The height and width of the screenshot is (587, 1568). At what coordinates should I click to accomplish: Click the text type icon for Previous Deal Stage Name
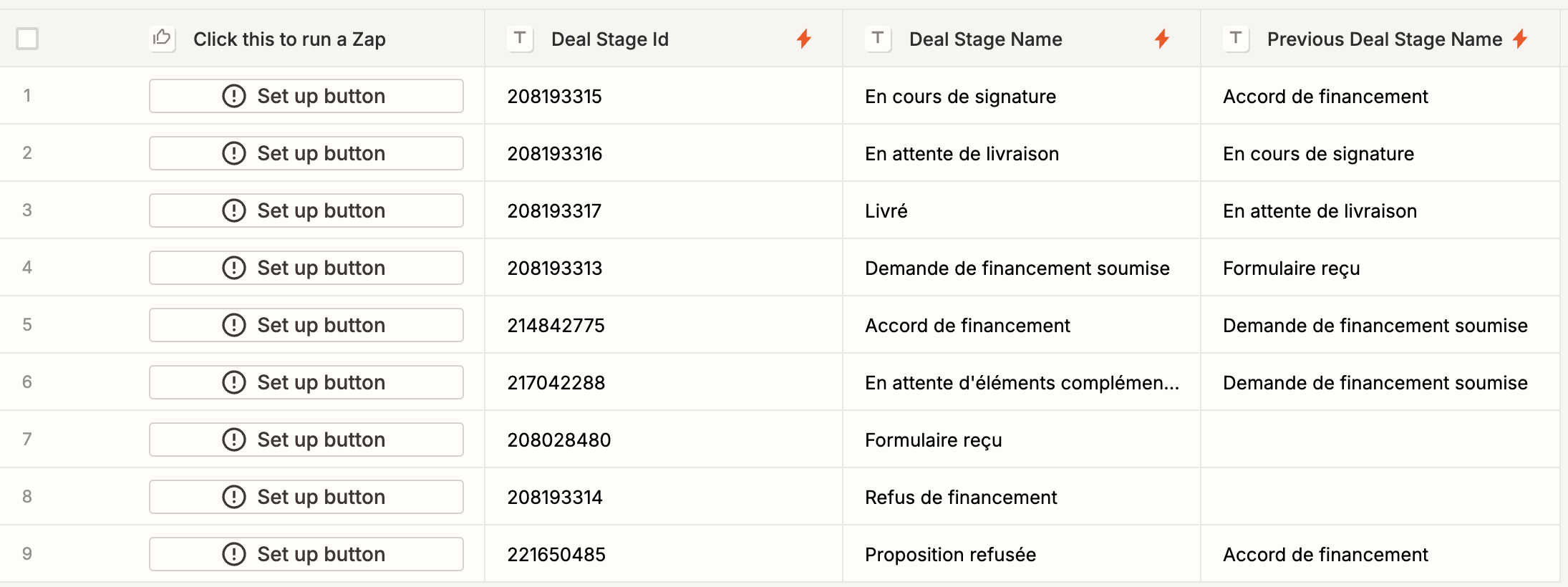(1236, 38)
